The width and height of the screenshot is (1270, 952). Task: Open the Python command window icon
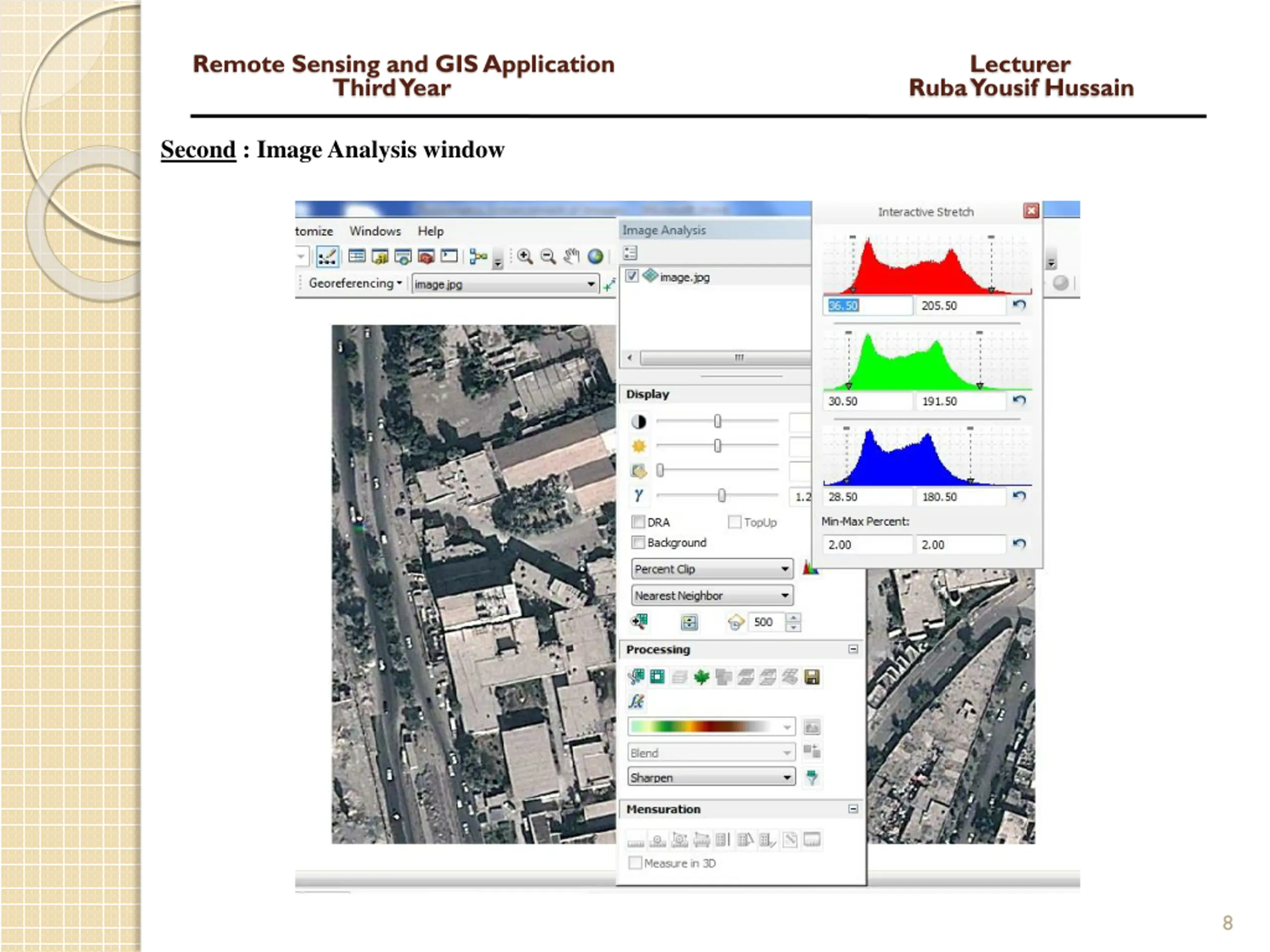coord(449,256)
